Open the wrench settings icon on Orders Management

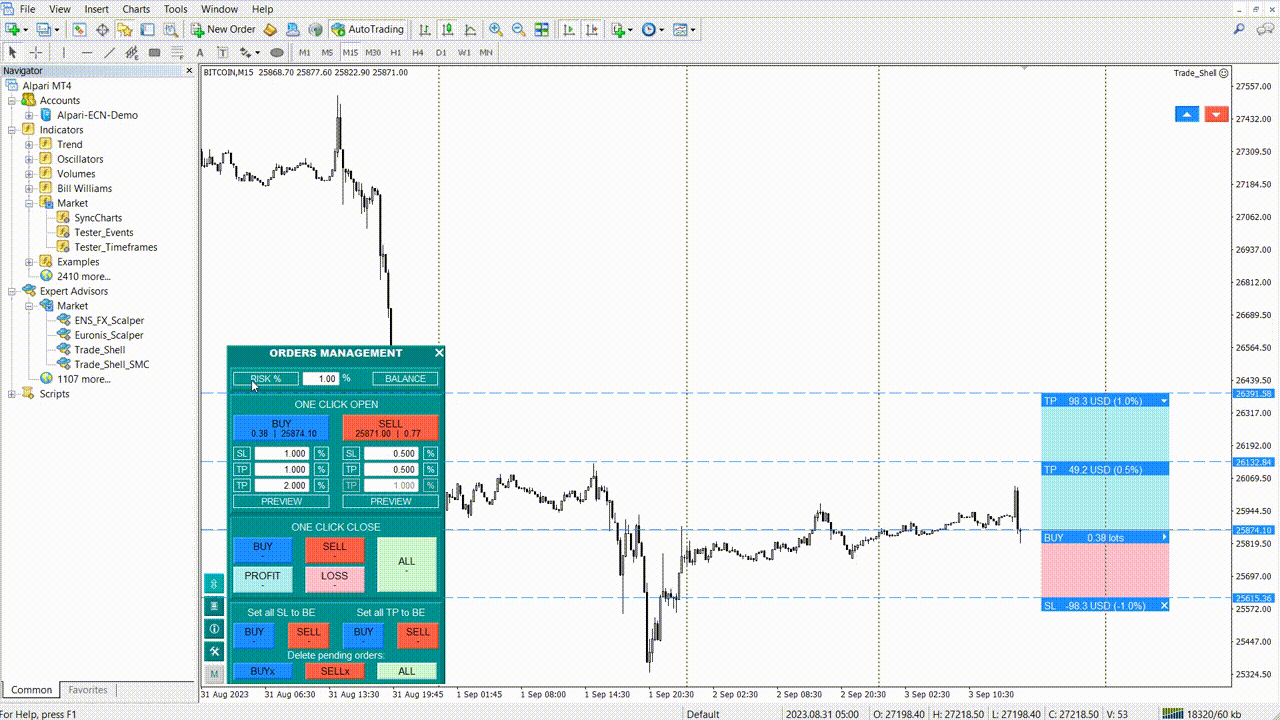214,651
